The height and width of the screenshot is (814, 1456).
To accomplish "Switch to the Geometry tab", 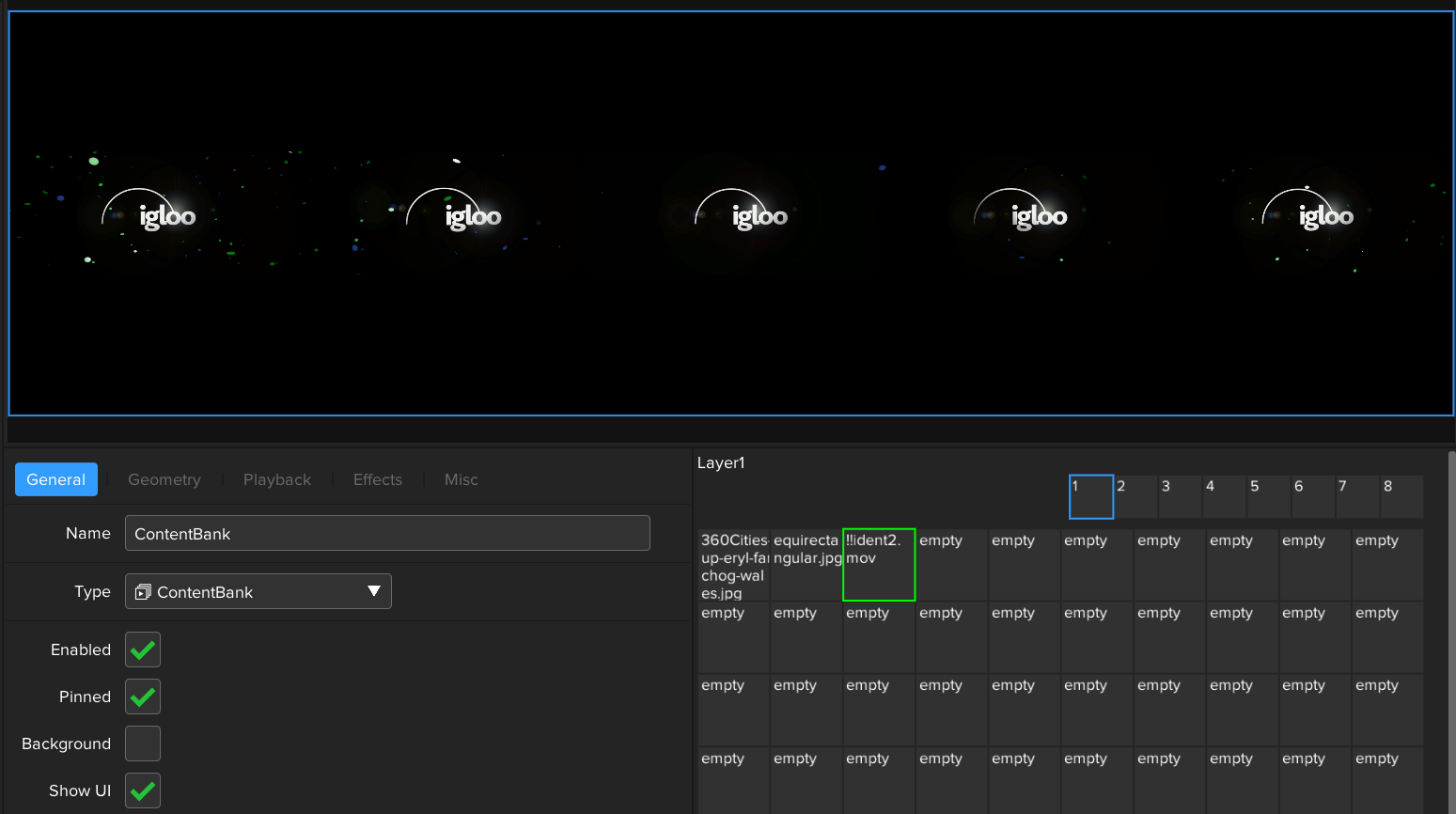I will coord(164,479).
